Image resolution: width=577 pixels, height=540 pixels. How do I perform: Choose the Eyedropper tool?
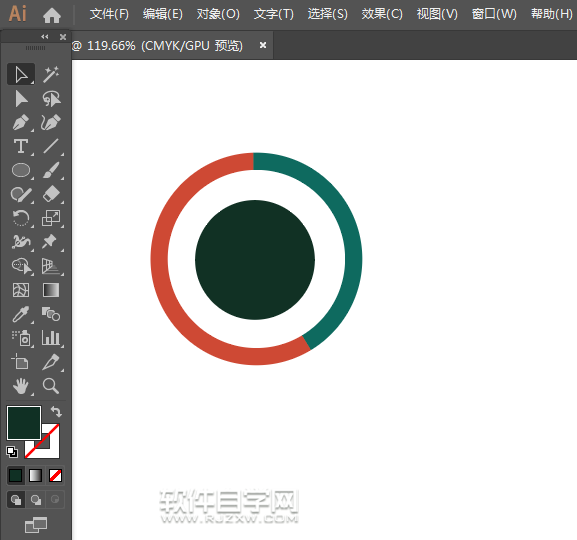click(x=21, y=314)
